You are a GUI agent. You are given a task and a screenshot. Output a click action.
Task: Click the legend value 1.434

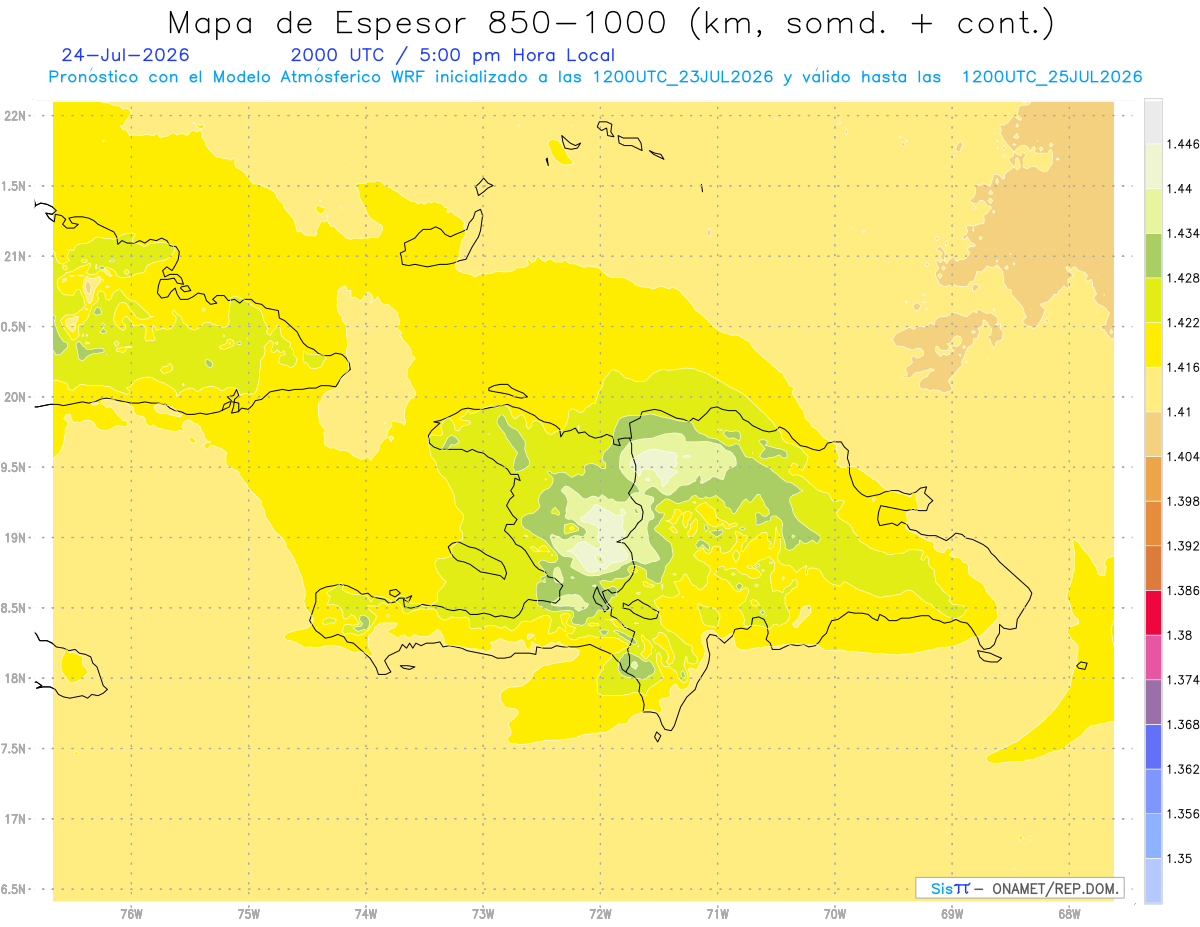pyautogui.click(x=1183, y=233)
